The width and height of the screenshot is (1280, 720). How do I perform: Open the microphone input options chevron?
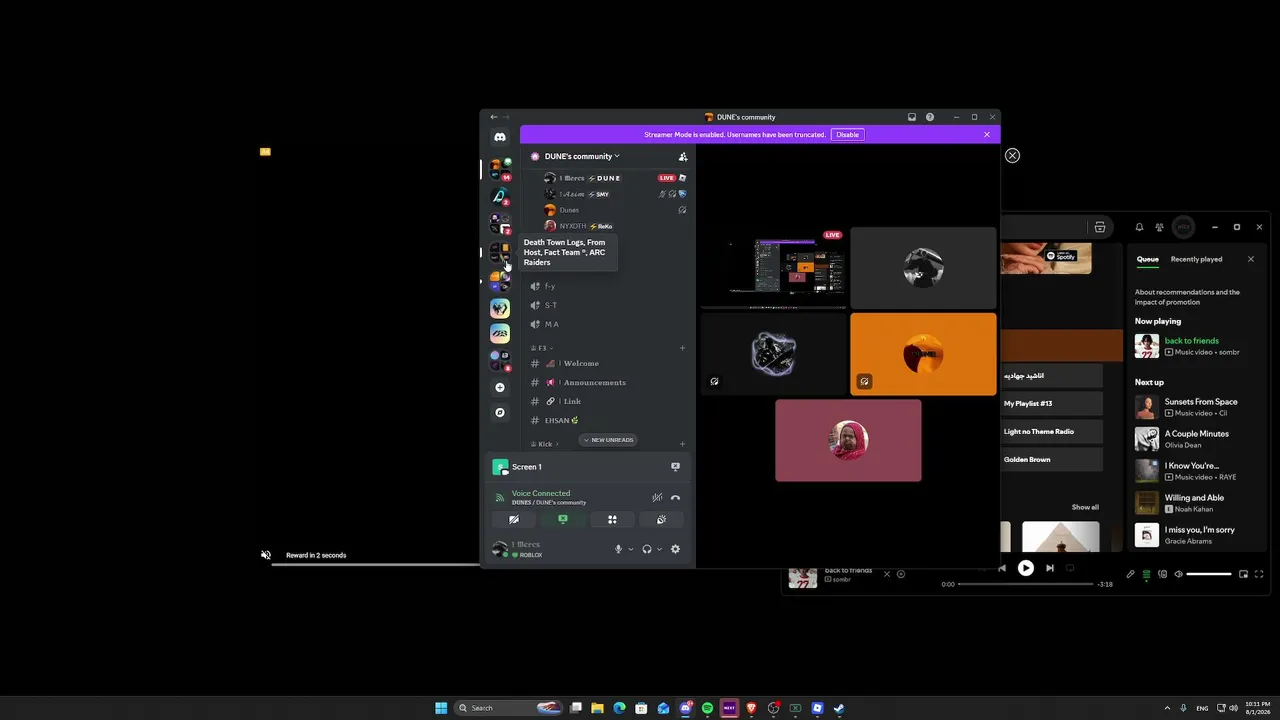pyautogui.click(x=630, y=549)
